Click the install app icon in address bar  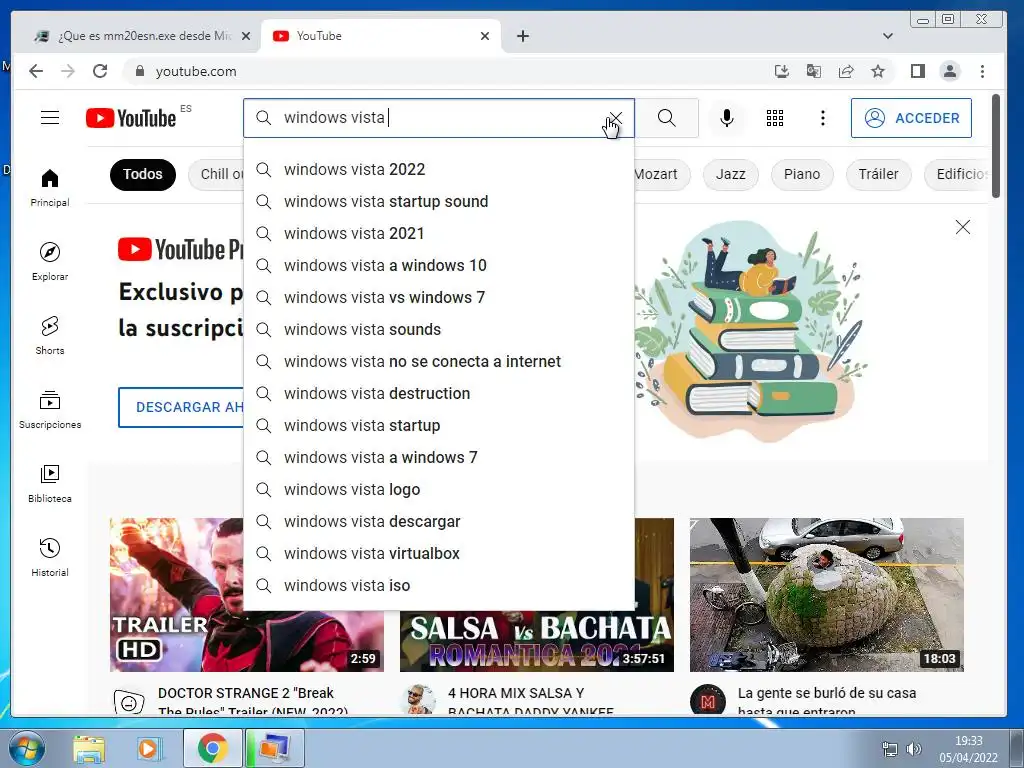click(x=781, y=71)
